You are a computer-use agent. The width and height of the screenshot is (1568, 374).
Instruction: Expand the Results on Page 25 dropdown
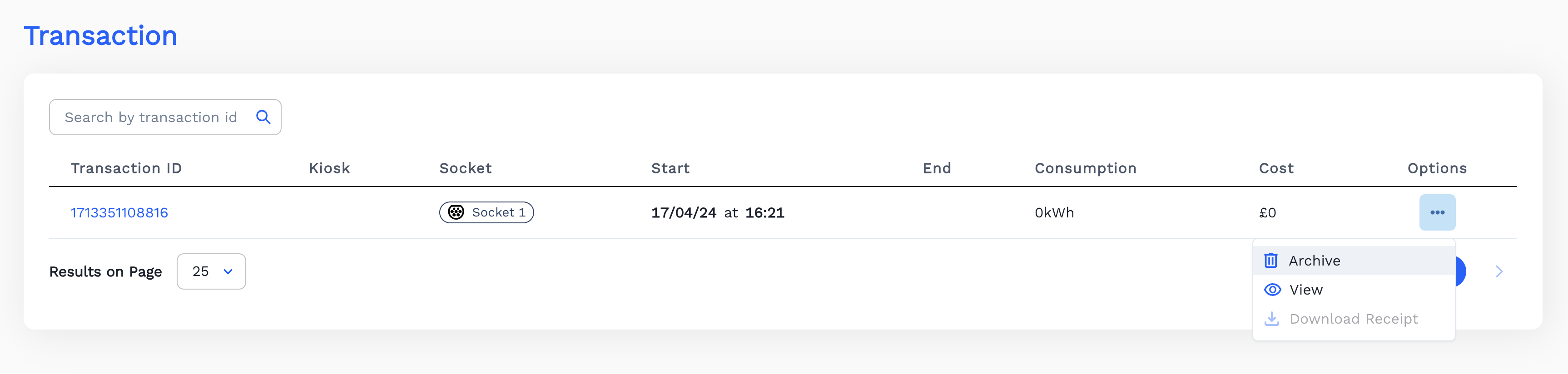[x=211, y=271]
